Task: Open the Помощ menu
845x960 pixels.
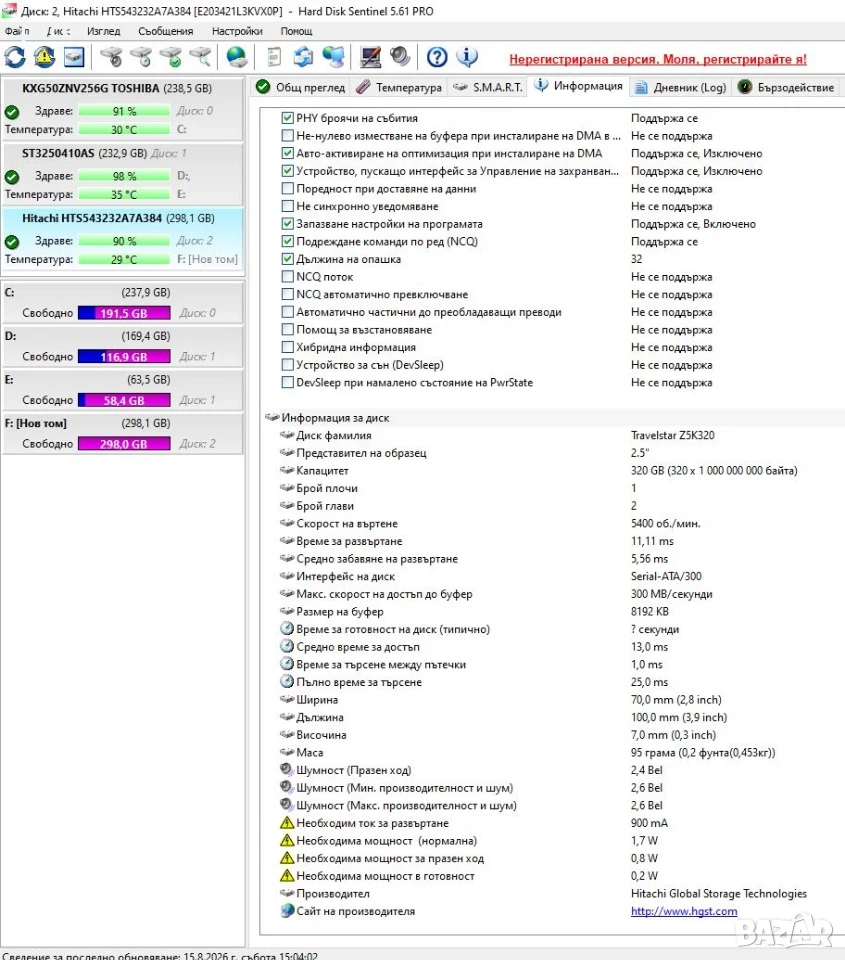Action: 296,31
